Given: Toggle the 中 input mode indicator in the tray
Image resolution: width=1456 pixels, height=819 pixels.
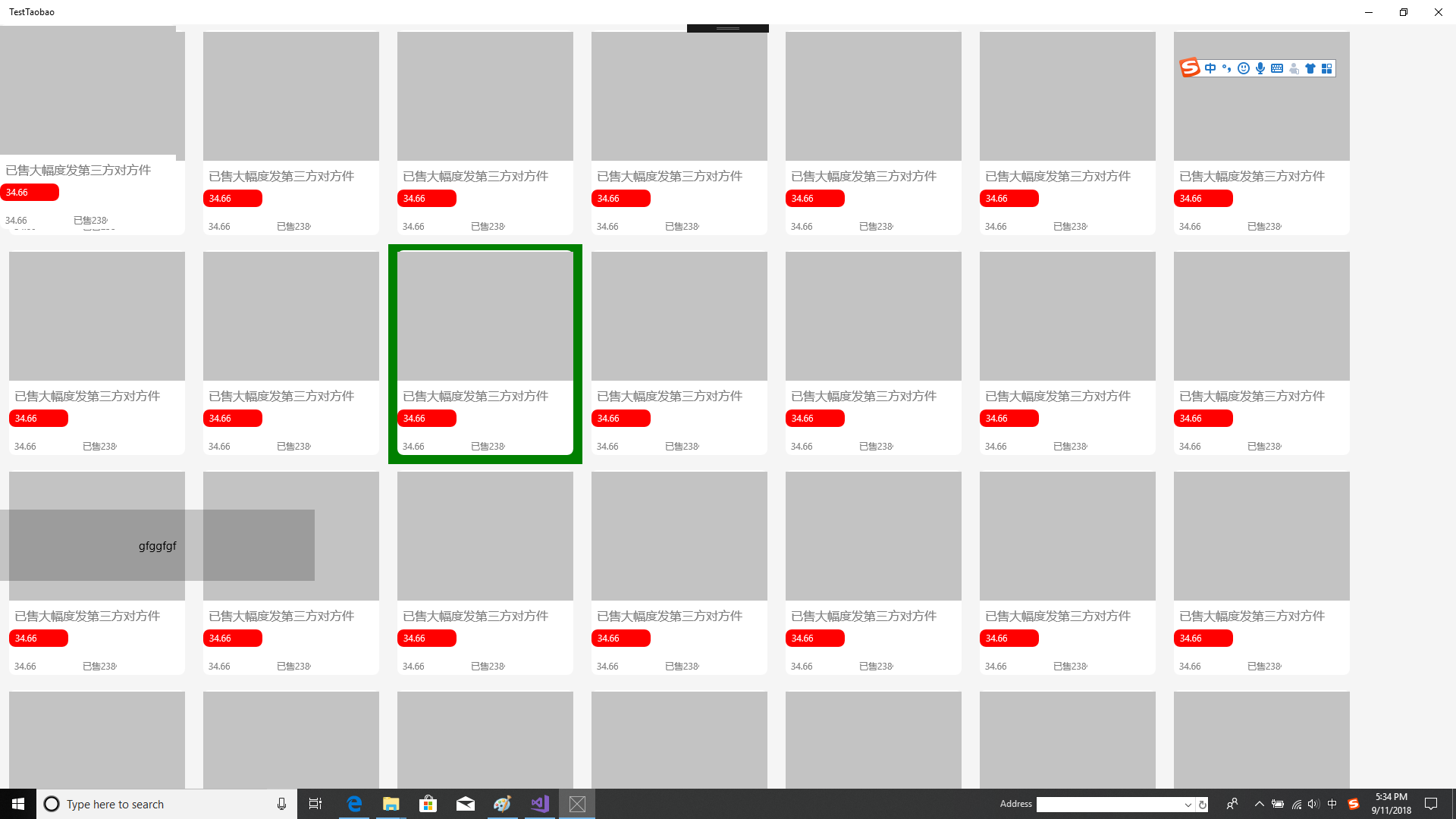Looking at the screenshot, I should pyautogui.click(x=1332, y=804).
